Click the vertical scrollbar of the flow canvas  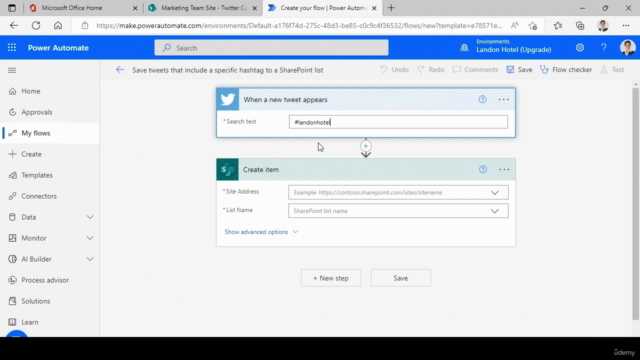pyautogui.click(x=635, y=203)
